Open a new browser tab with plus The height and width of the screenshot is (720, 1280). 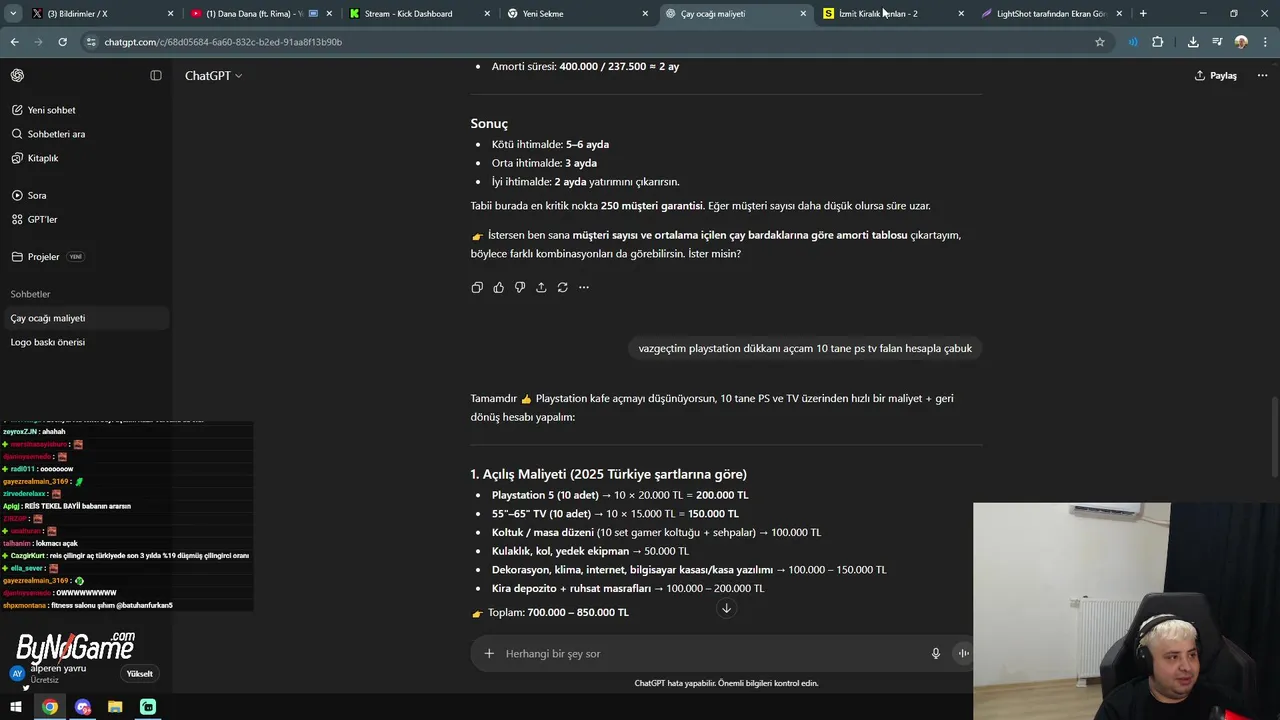1143,14
